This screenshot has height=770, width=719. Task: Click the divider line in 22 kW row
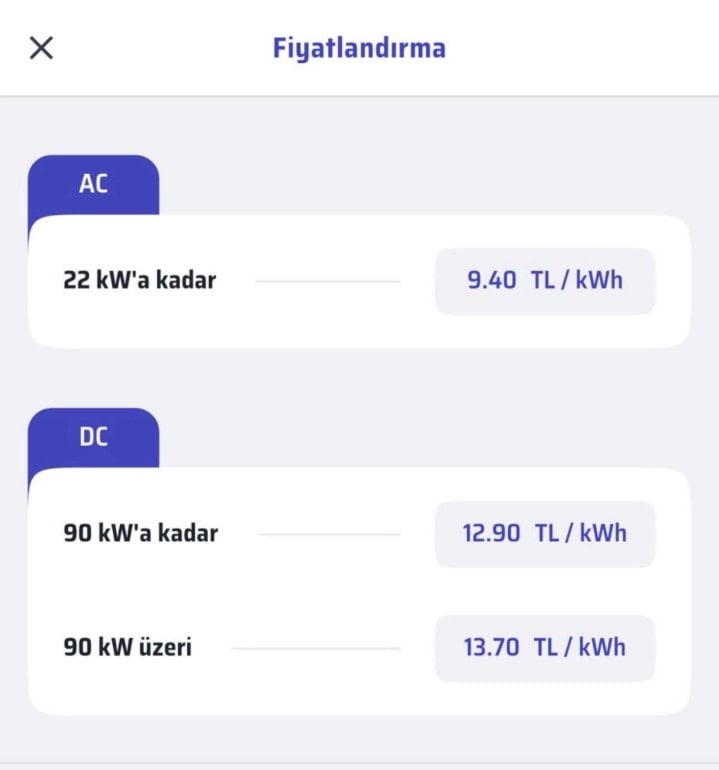328,281
